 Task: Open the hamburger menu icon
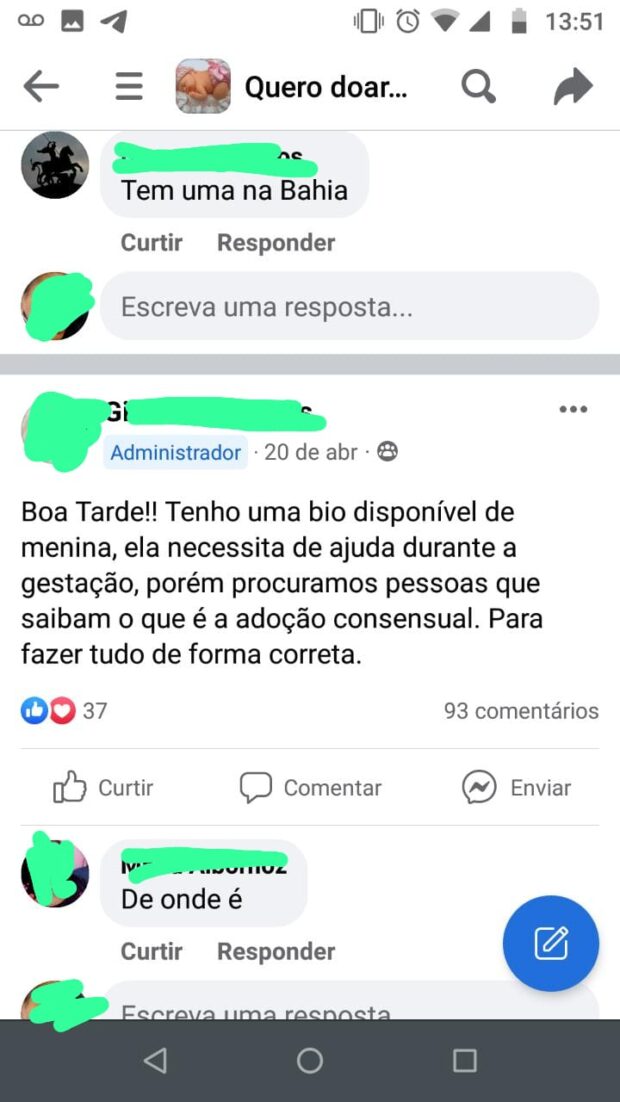[x=129, y=88]
